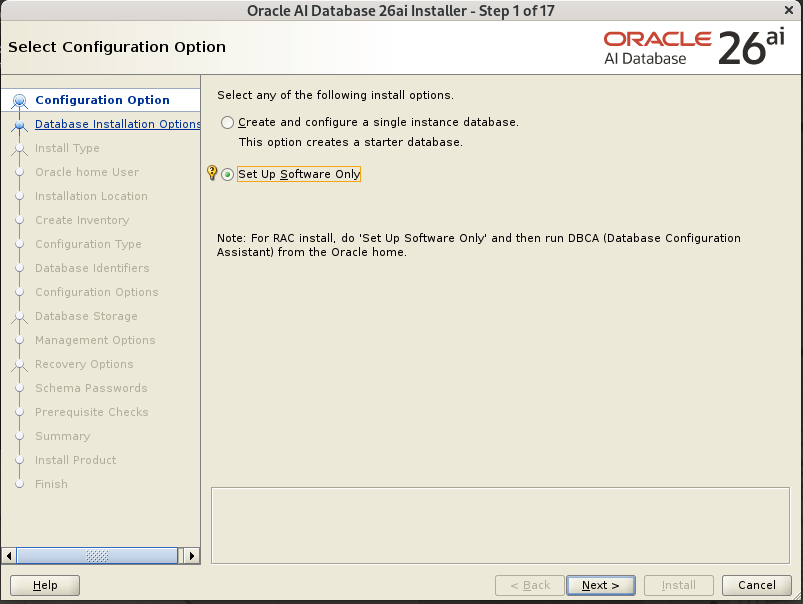Click the left arrow of the sidebar scrollbar

(10, 555)
